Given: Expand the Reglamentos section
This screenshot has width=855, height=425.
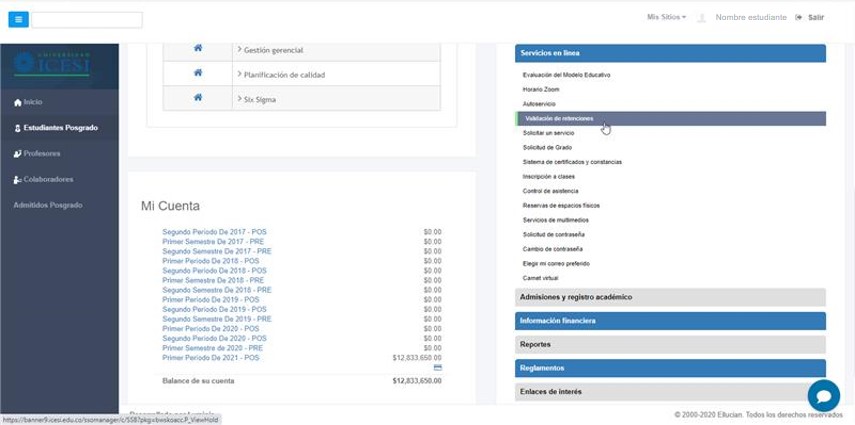Looking at the screenshot, I should [x=670, y=368].
